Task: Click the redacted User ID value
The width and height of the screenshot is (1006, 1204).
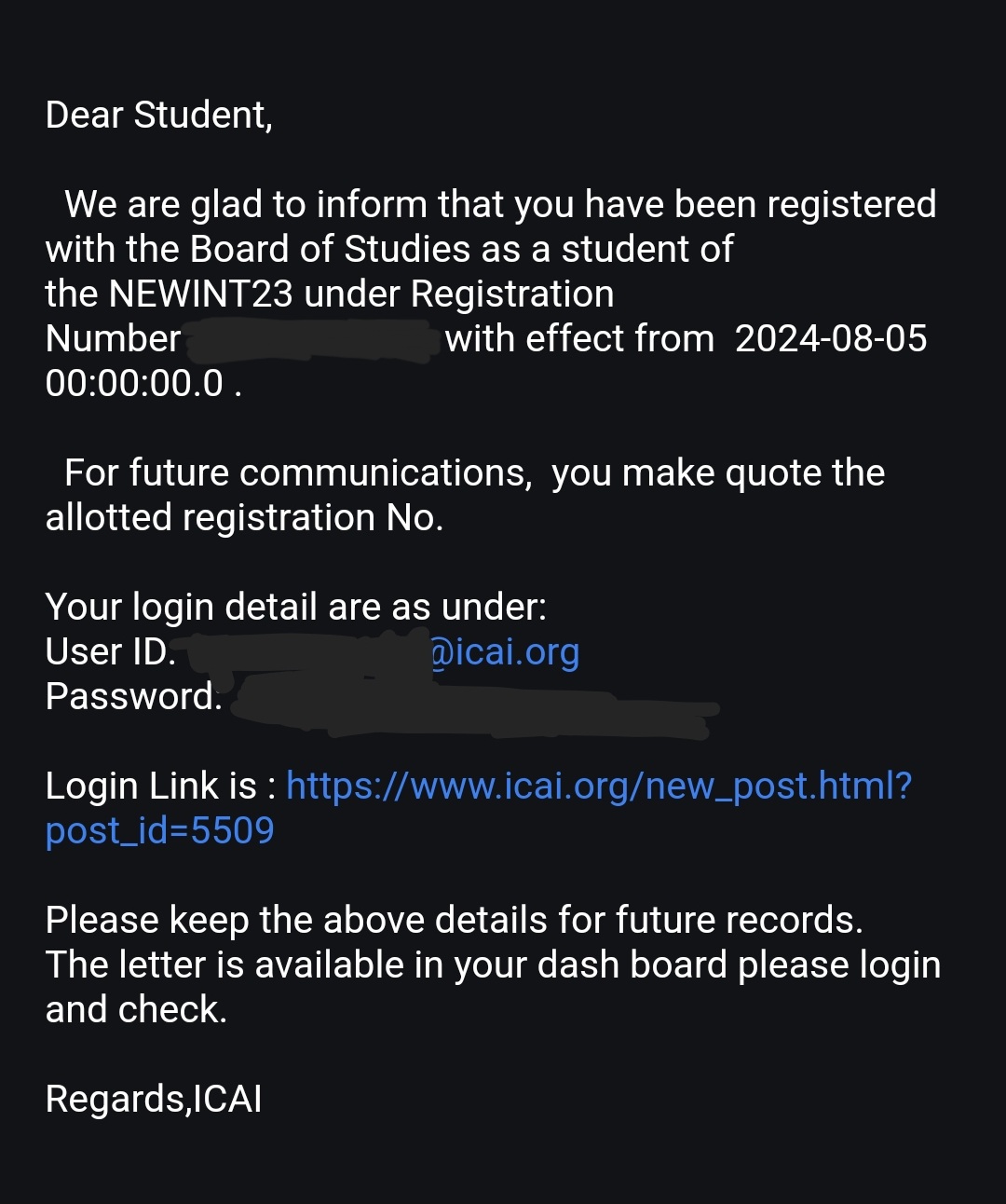Action: 307,654
